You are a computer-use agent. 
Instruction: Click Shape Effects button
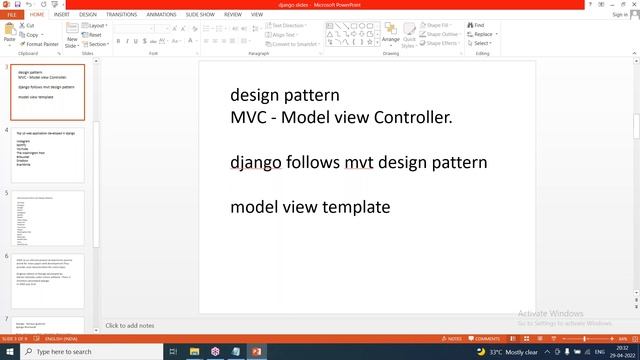439,43
